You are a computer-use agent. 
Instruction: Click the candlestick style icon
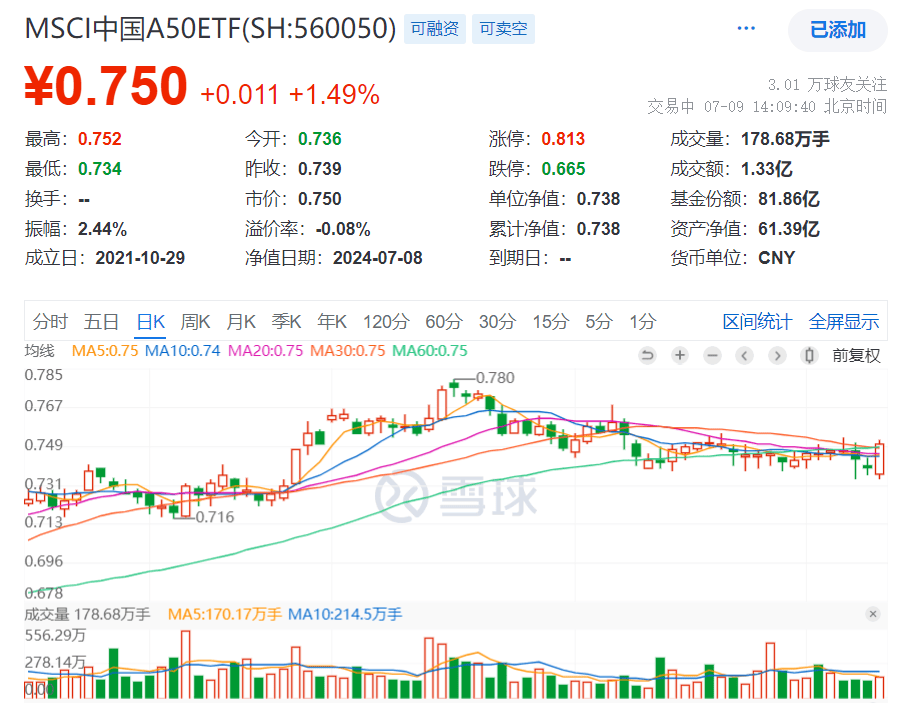(x=809, y=355)
